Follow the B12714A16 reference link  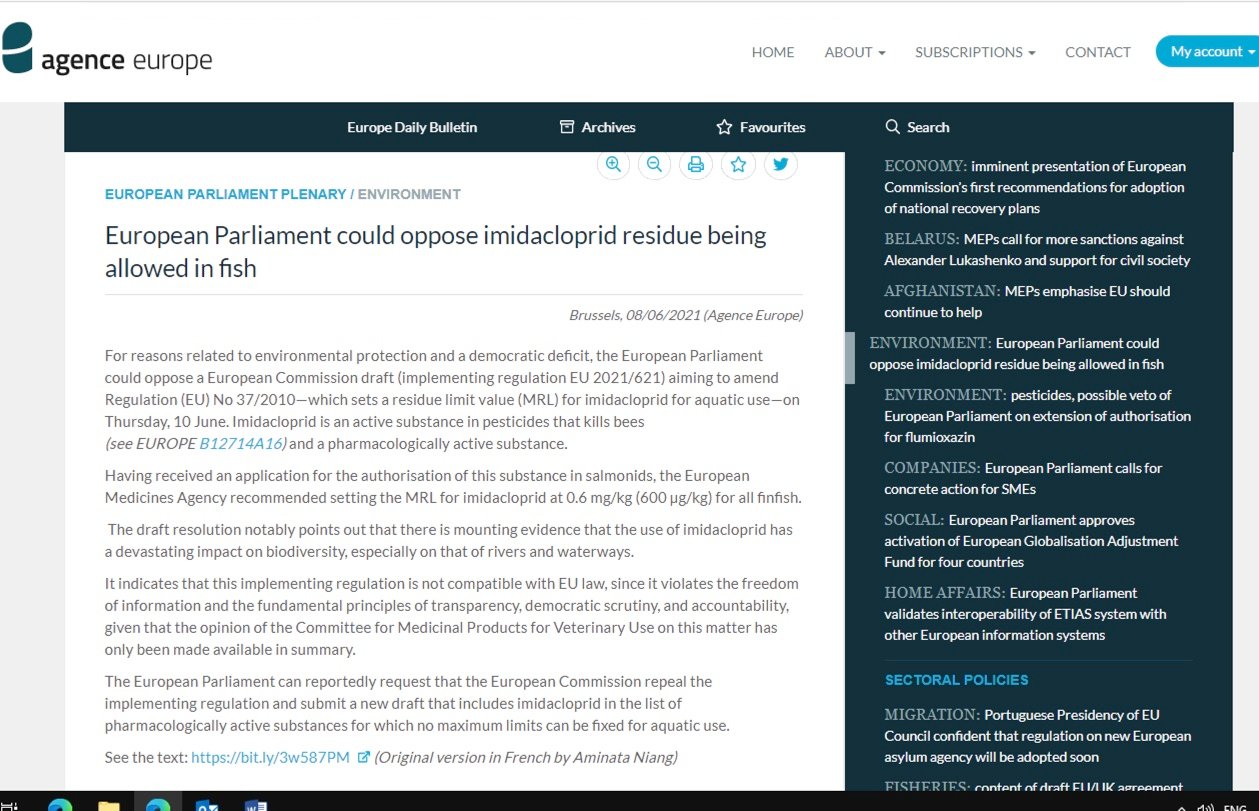[x=242, y=444]
